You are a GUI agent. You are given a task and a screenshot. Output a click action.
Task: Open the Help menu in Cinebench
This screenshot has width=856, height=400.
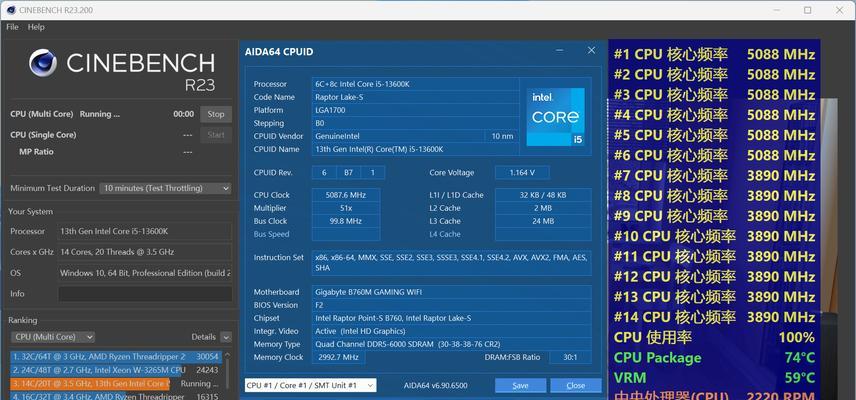(x=36, y=27)
